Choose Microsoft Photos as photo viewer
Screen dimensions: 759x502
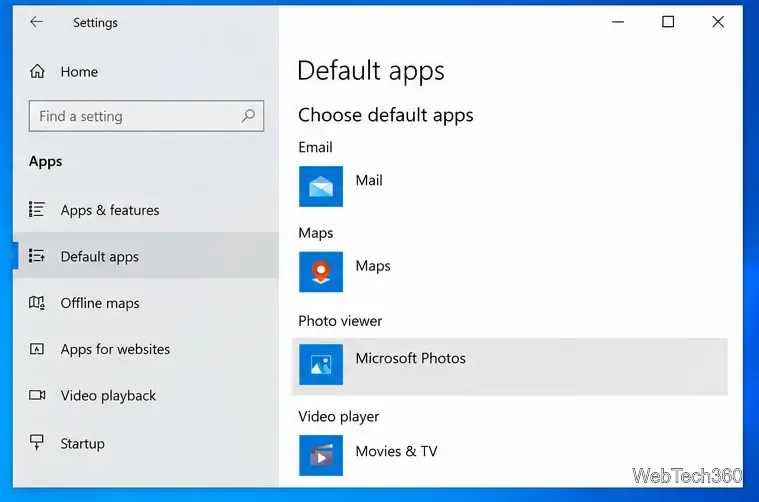(x=510, y=366)
